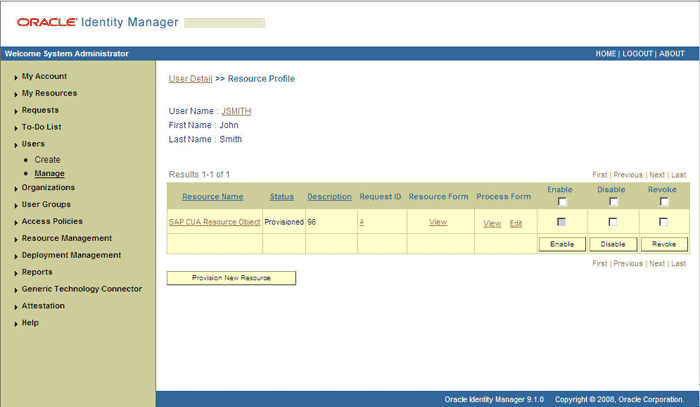The image size is (700, 407).
Task: Open SAP CUA Resource Object link
Action: pyautogui.click(x=214, y=222)
